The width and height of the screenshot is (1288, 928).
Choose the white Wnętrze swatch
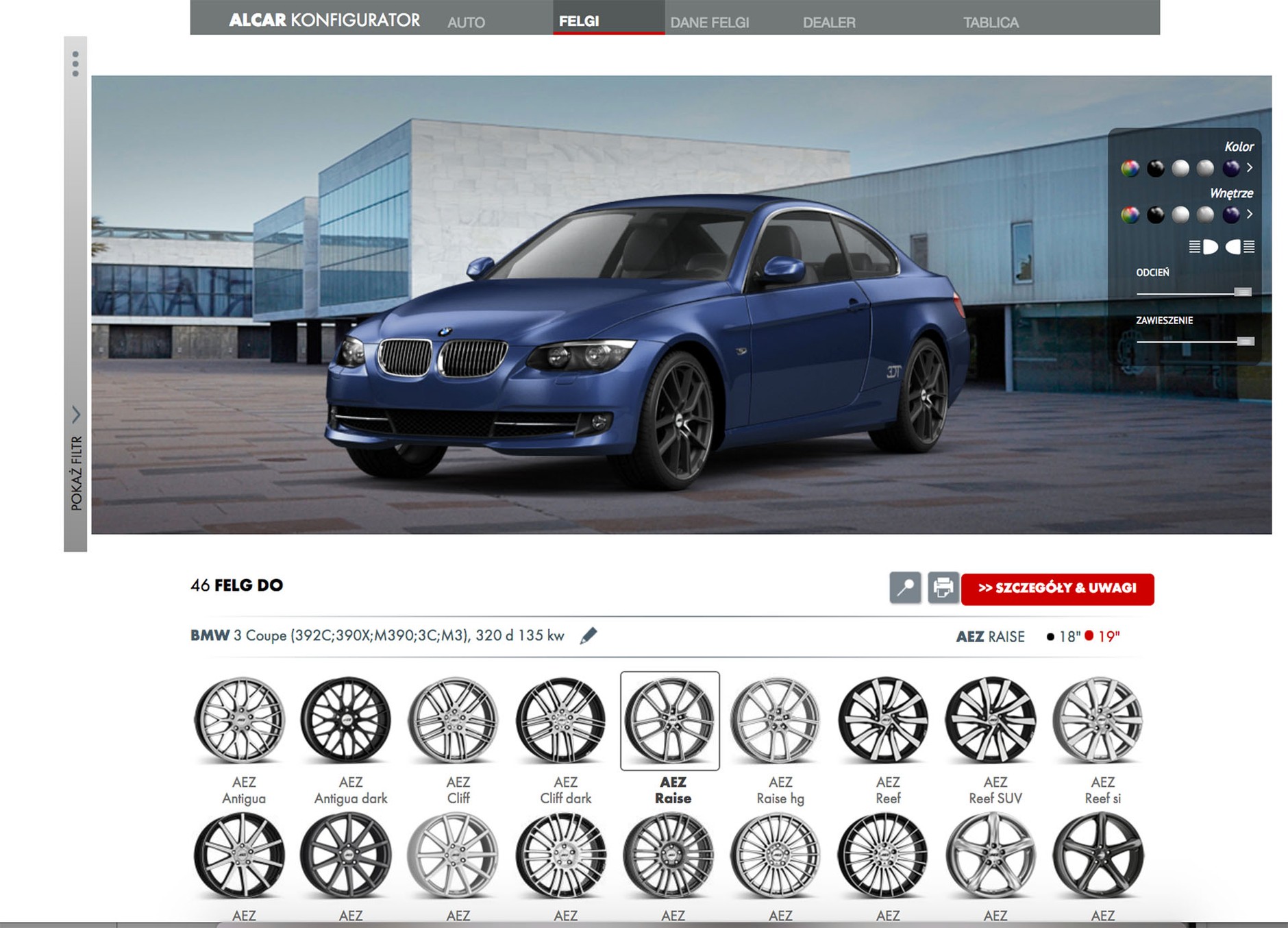click(1180, 215)
